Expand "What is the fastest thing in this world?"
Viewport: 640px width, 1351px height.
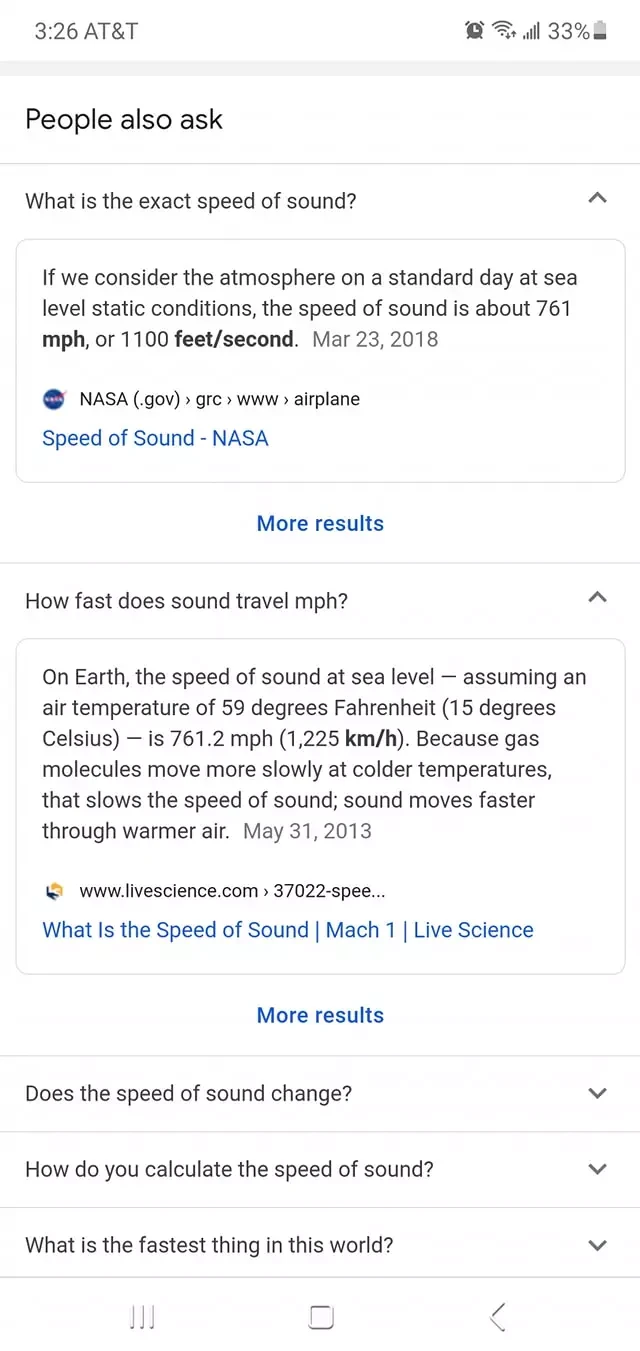[x=597, y=1245]
